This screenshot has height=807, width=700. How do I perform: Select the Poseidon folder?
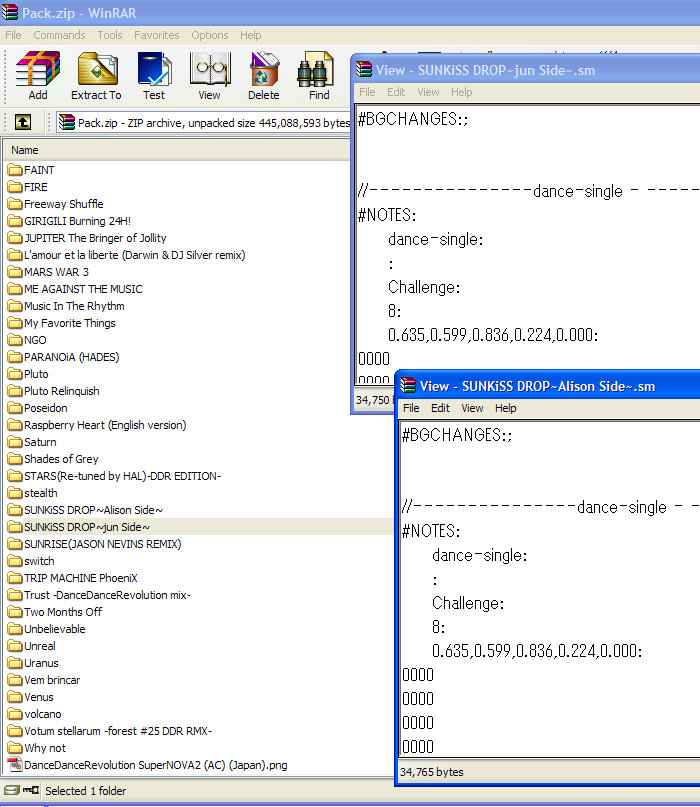[45, 408]
